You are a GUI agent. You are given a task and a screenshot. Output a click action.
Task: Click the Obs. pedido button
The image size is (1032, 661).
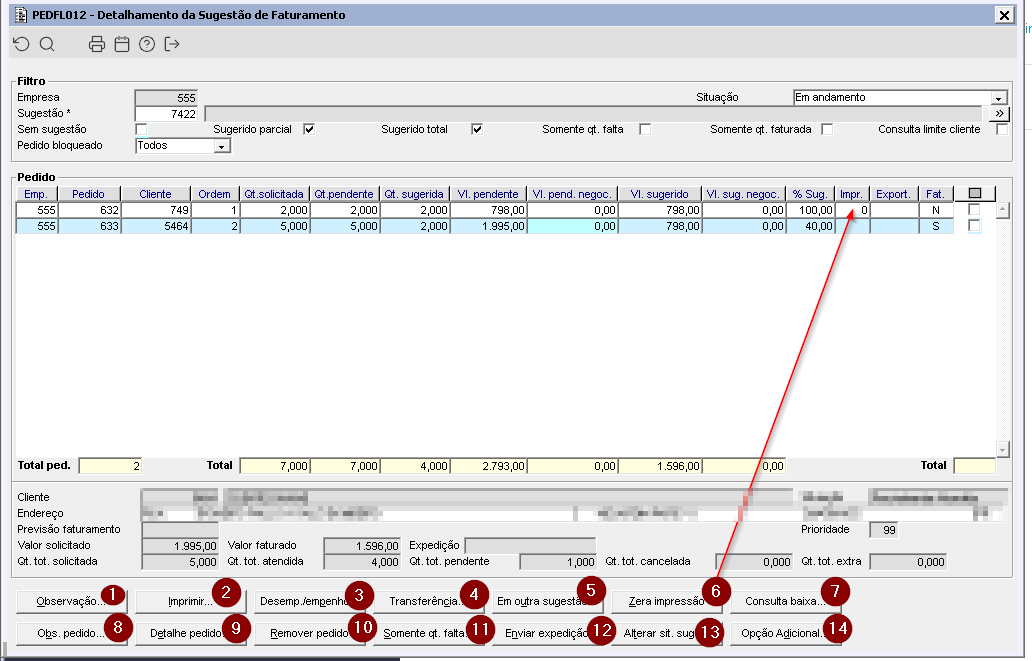(71, 633)
